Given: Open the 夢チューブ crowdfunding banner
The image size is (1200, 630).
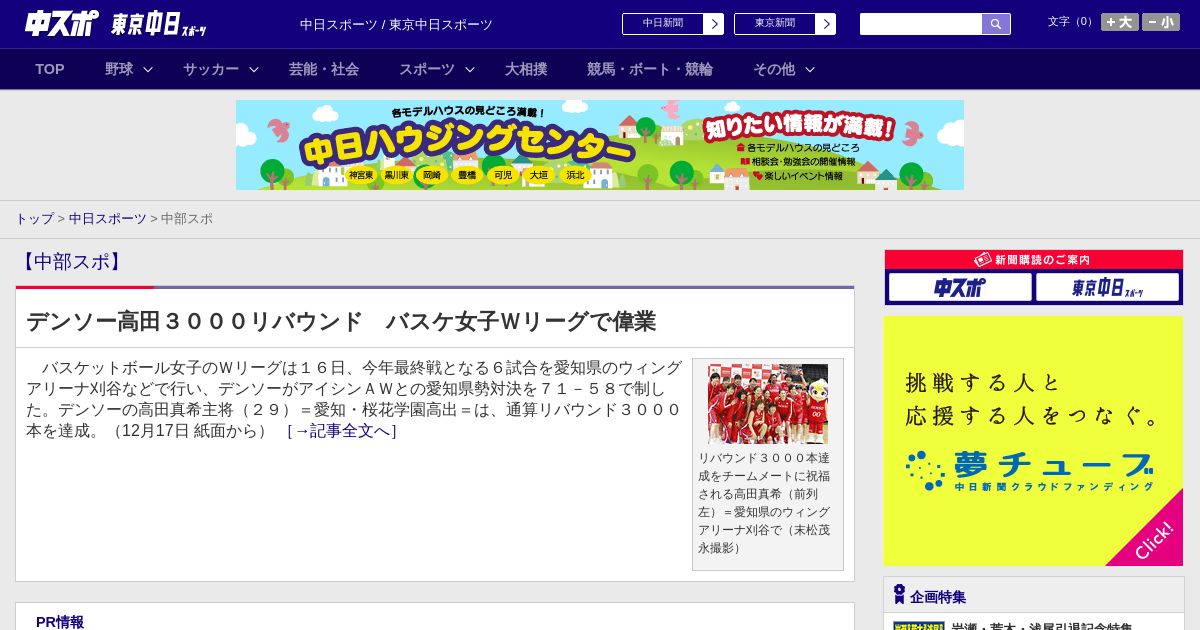Looking at the screenshot, I should tap(1033, 441).
